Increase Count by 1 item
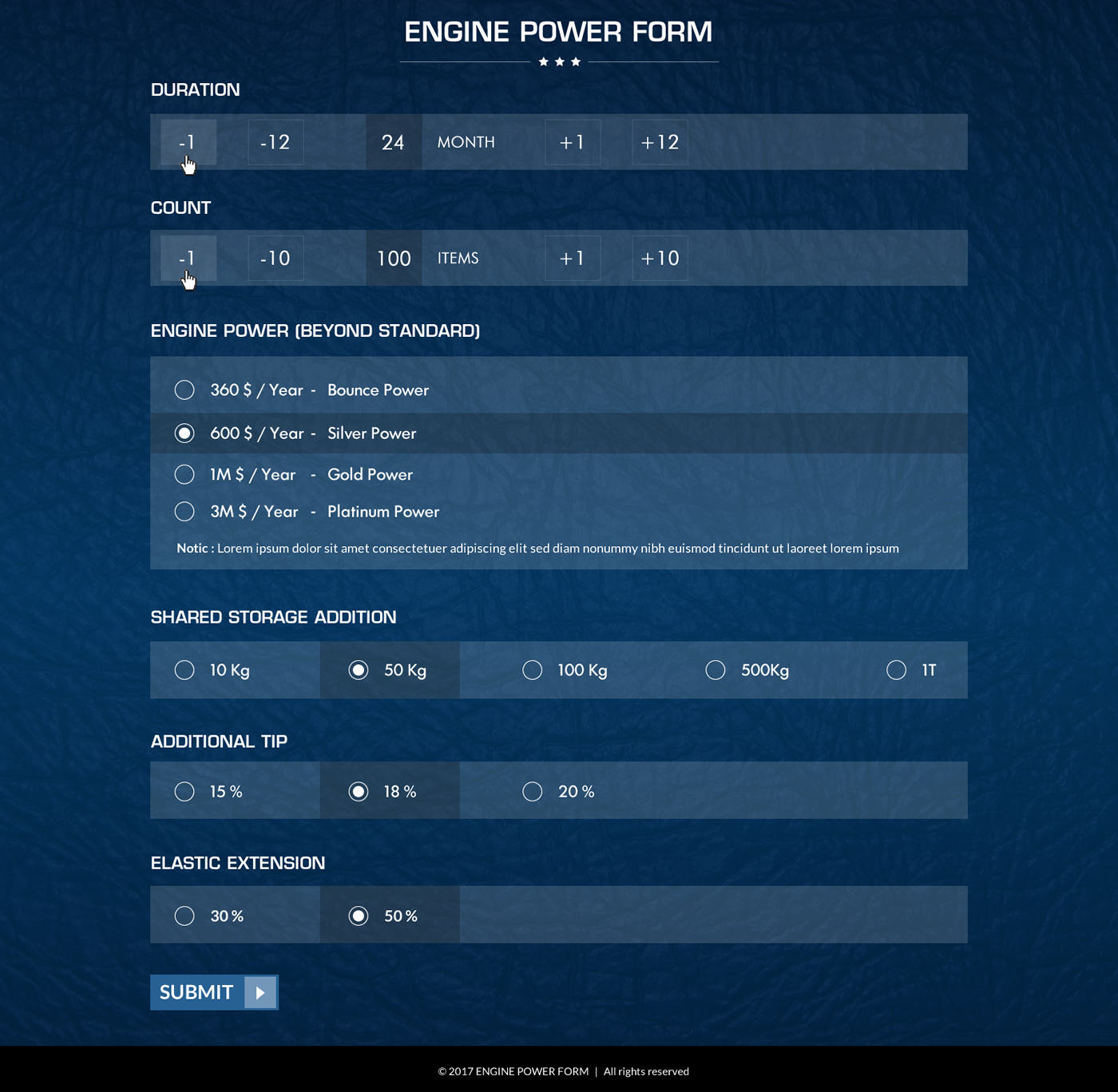The width and height of the screenshot is (1118, 1092). [x=573, y=258]
